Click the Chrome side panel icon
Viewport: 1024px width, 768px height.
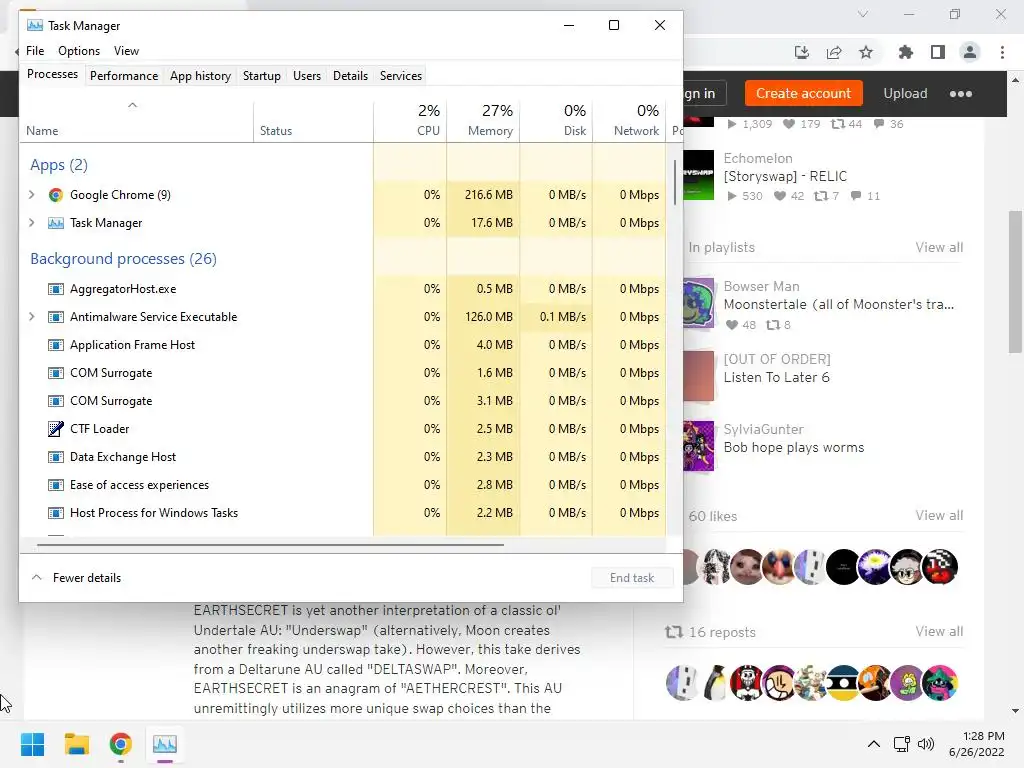938,52
